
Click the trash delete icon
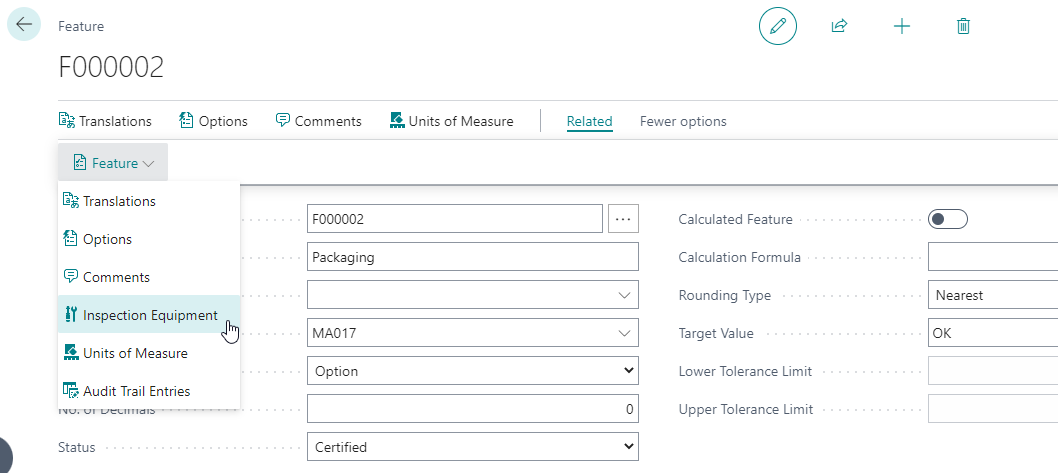[964, 26]
